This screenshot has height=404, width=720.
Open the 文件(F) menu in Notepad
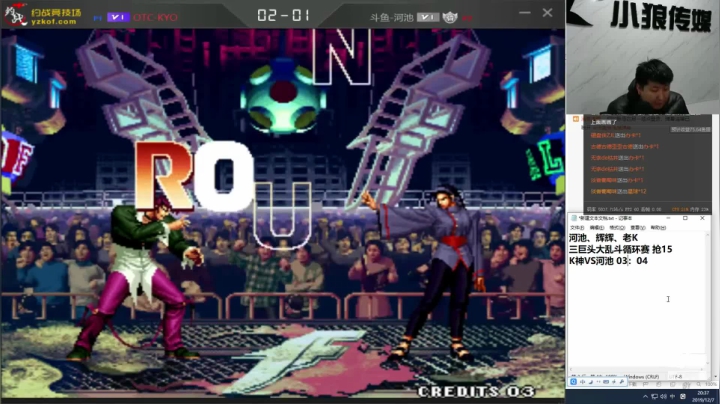pos(577,228)
